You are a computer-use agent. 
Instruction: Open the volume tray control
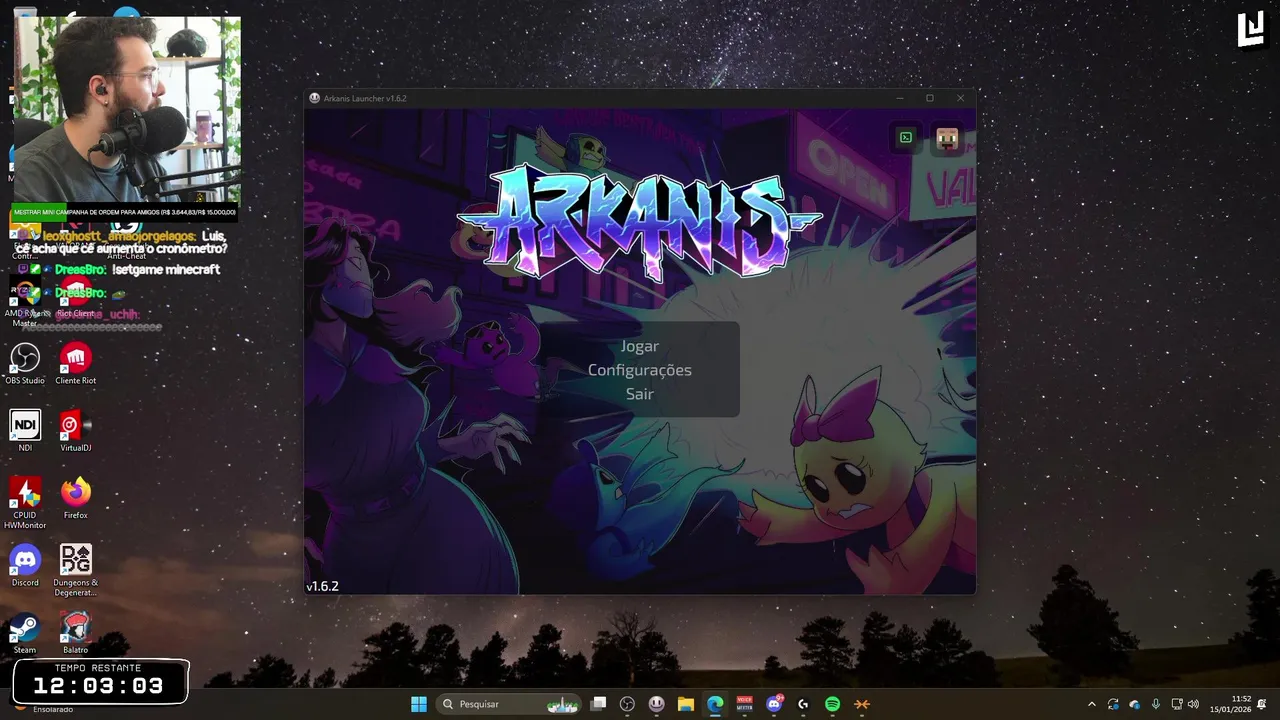[1193, 704]
